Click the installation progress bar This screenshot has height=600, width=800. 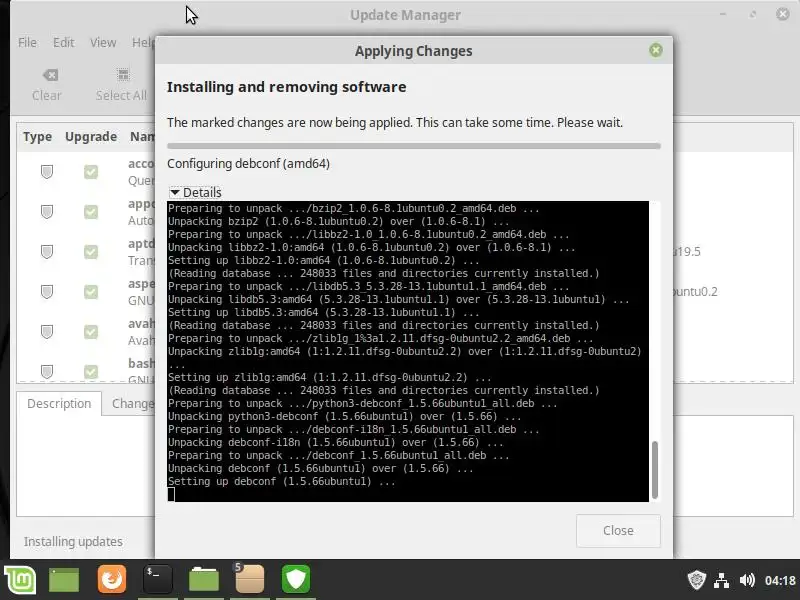[x=414, y=146]
